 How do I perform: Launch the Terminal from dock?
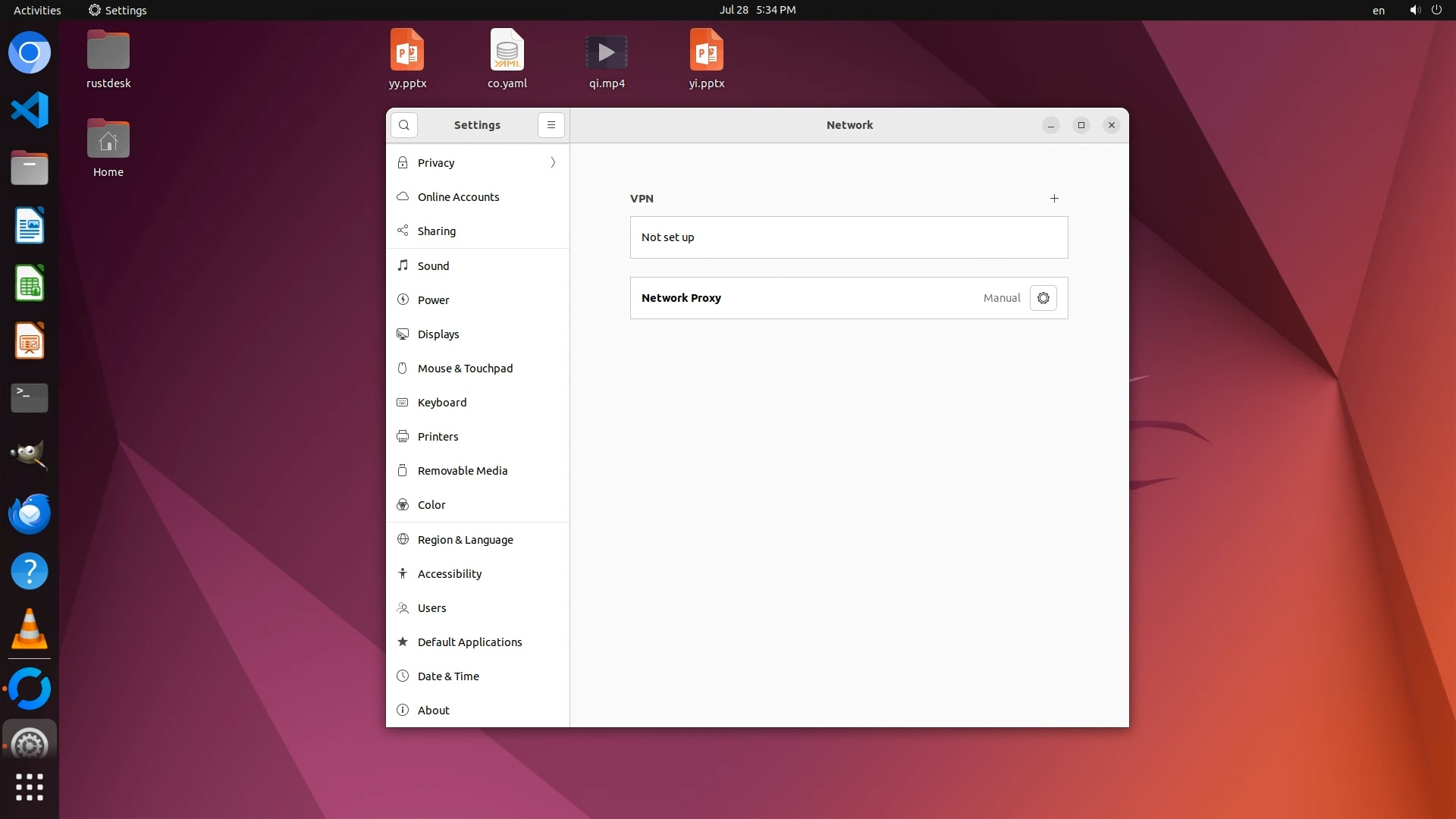[30, 397]
